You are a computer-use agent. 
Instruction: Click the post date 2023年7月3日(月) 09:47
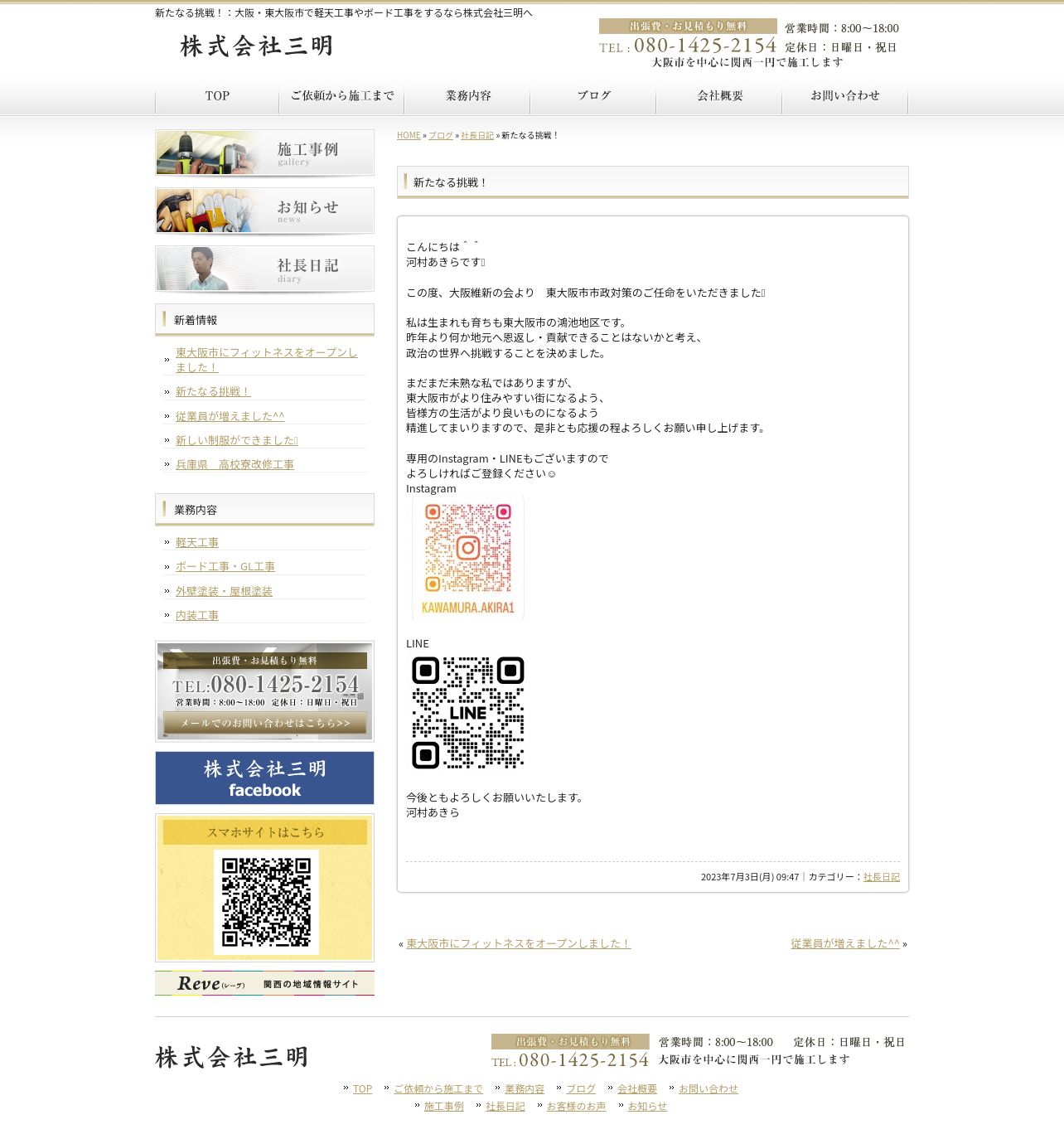click(x=750, y=877)
